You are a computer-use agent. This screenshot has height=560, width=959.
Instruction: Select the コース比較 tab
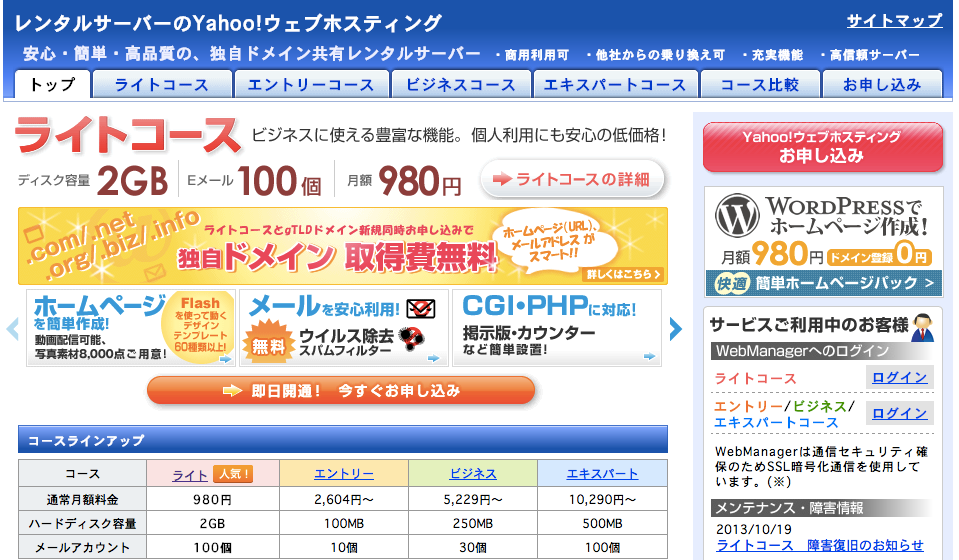[x=760, y=84]
